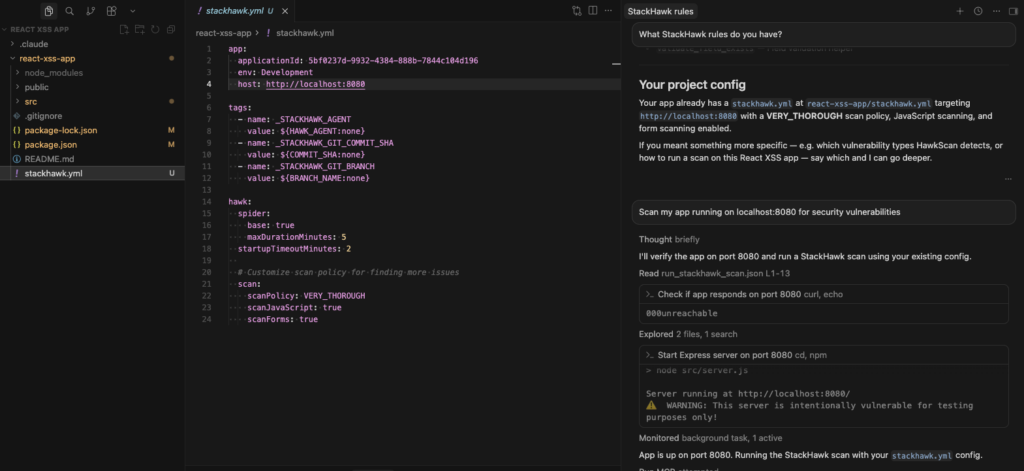The image size is (1024, 471).
Task: Open editor more actions ellipsis
Action: (609, 11)
